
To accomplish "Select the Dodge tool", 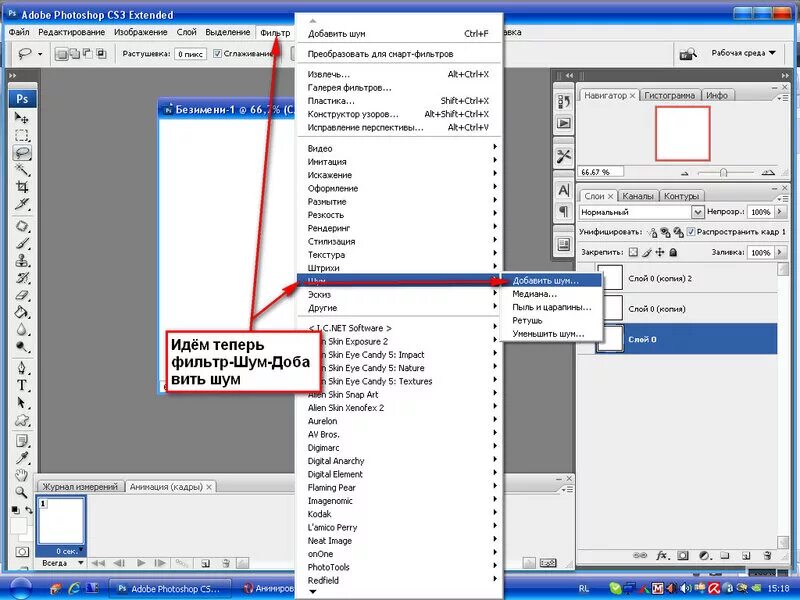I will tap(21, 347).
